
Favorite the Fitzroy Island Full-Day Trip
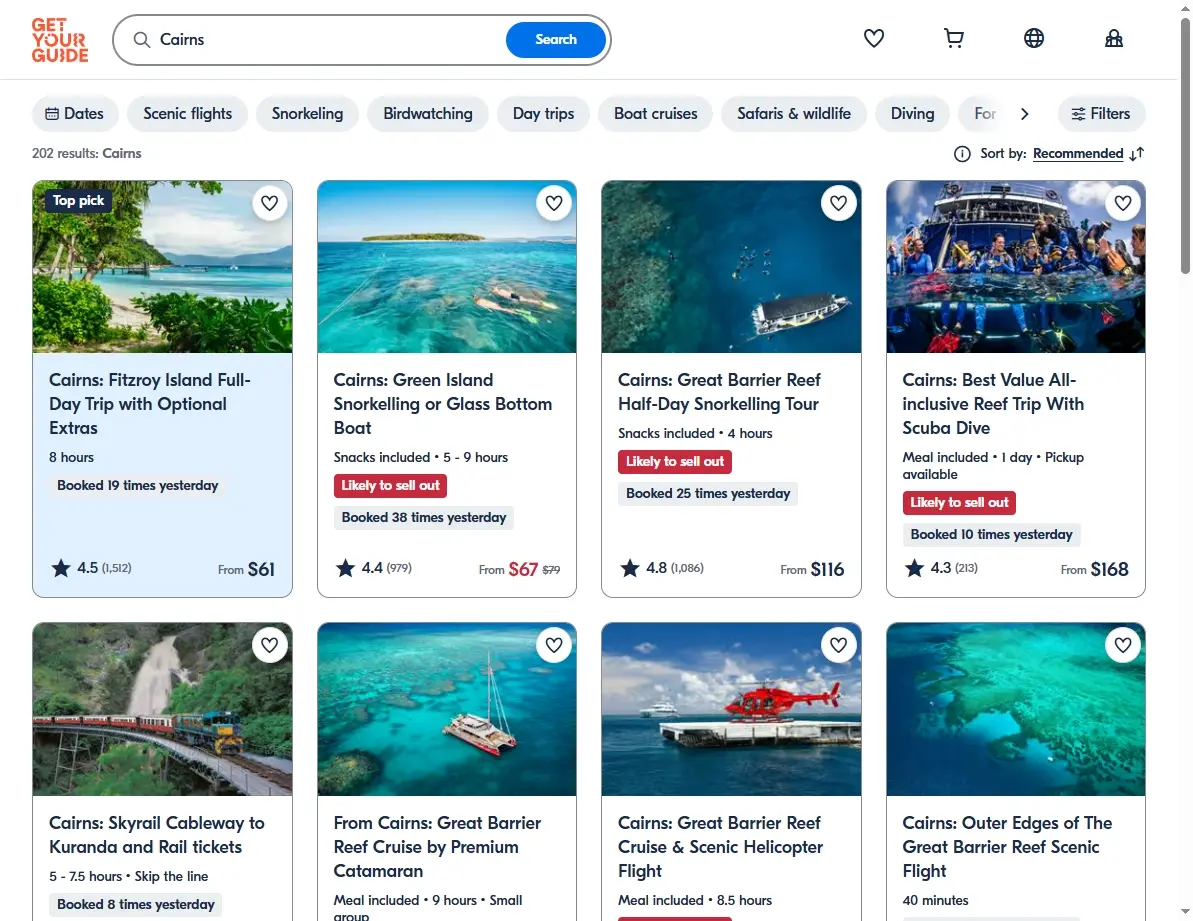[269, 203]
